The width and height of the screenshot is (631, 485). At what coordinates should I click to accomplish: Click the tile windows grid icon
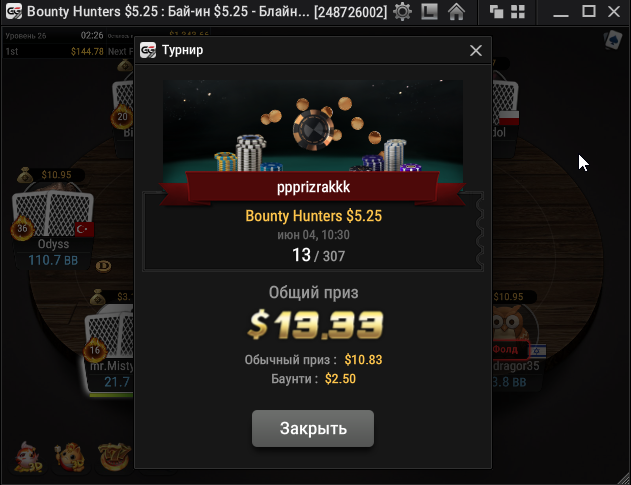point(518,12)
